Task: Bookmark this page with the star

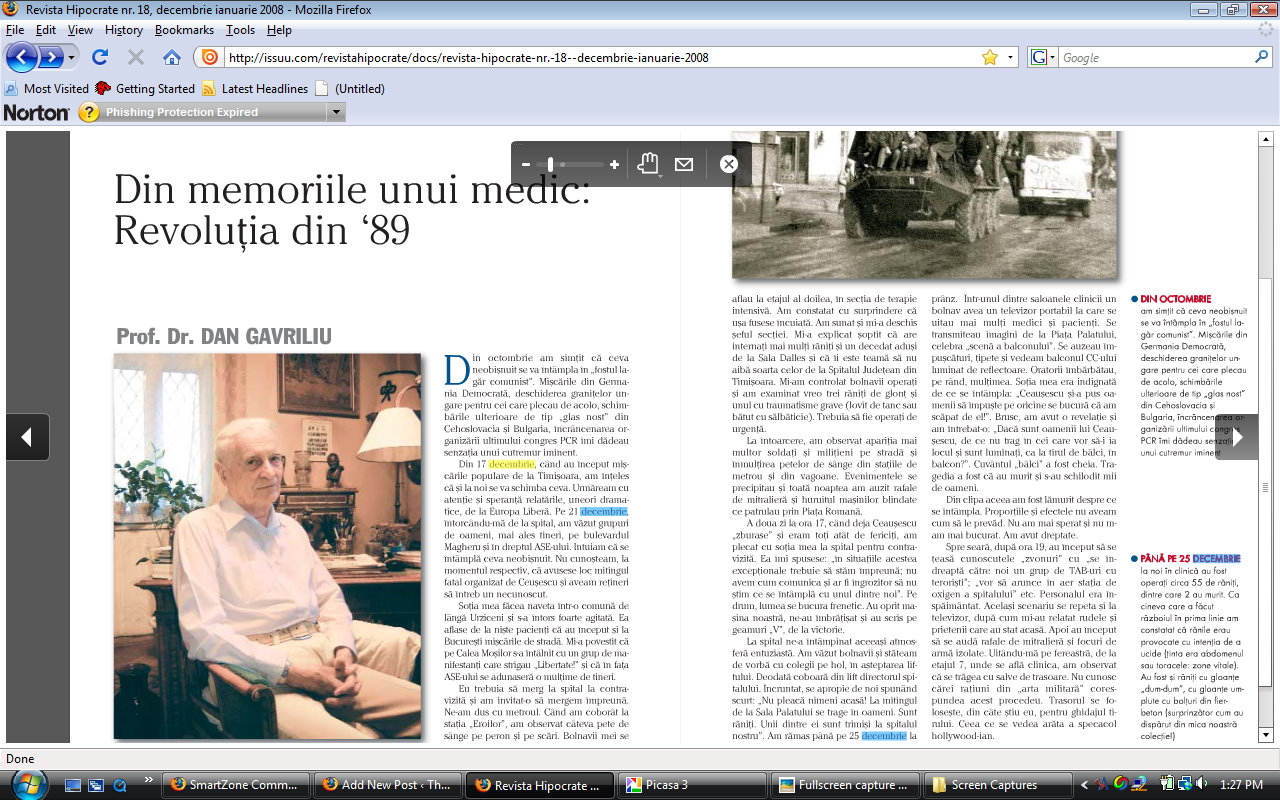Action: (989, 57)
